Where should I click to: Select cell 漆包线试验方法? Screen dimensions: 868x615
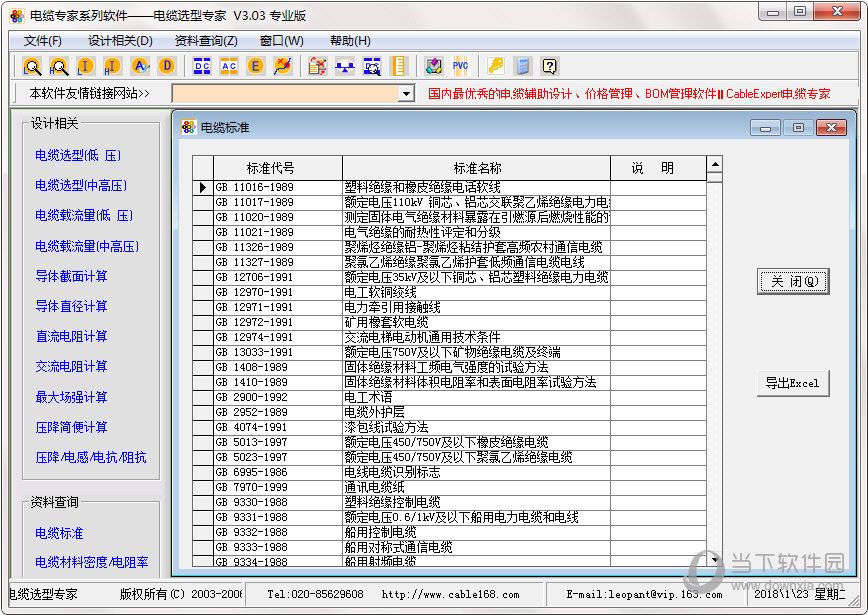(x=477, y=427)
